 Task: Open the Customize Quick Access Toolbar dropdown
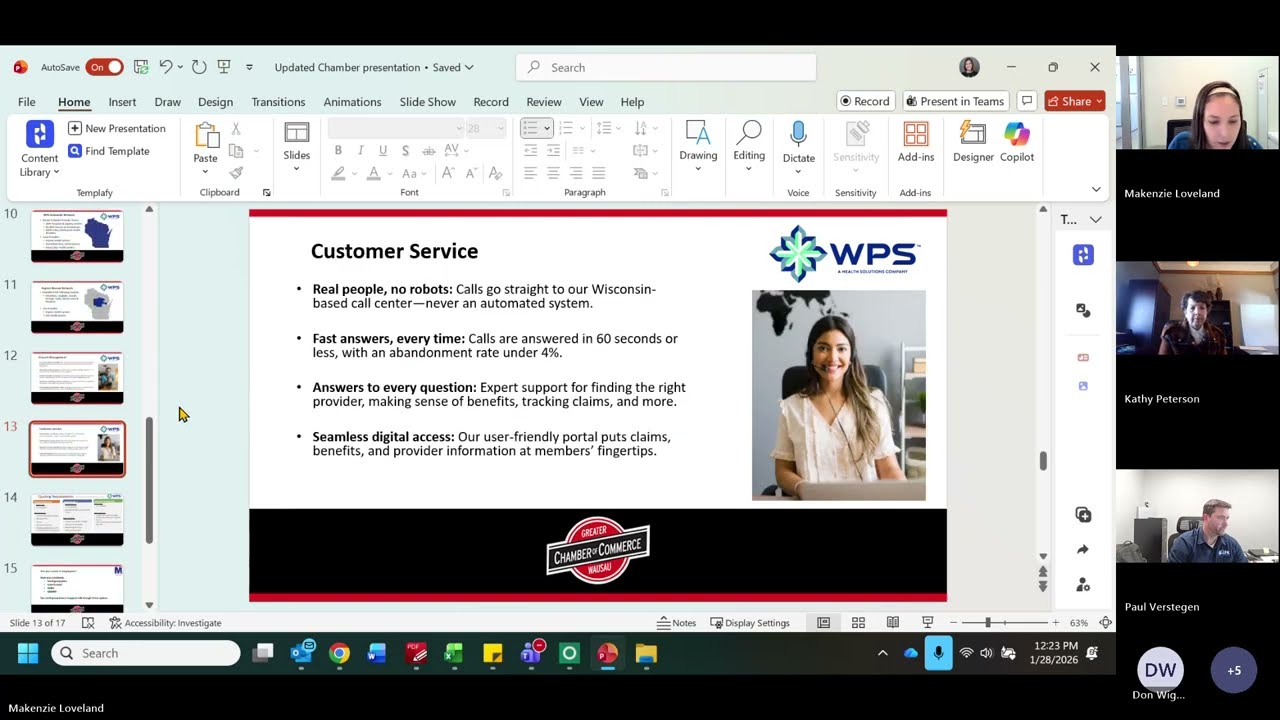249,67
